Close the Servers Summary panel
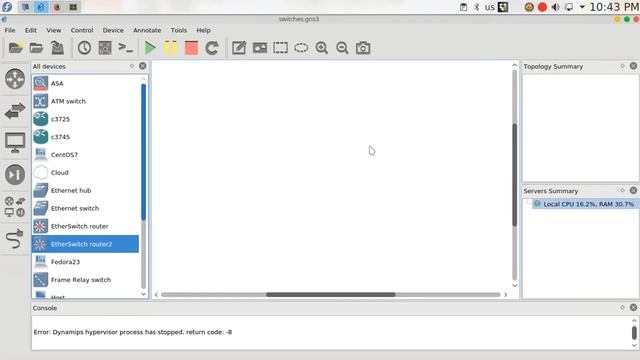The image size is (640, 360). 633,190
